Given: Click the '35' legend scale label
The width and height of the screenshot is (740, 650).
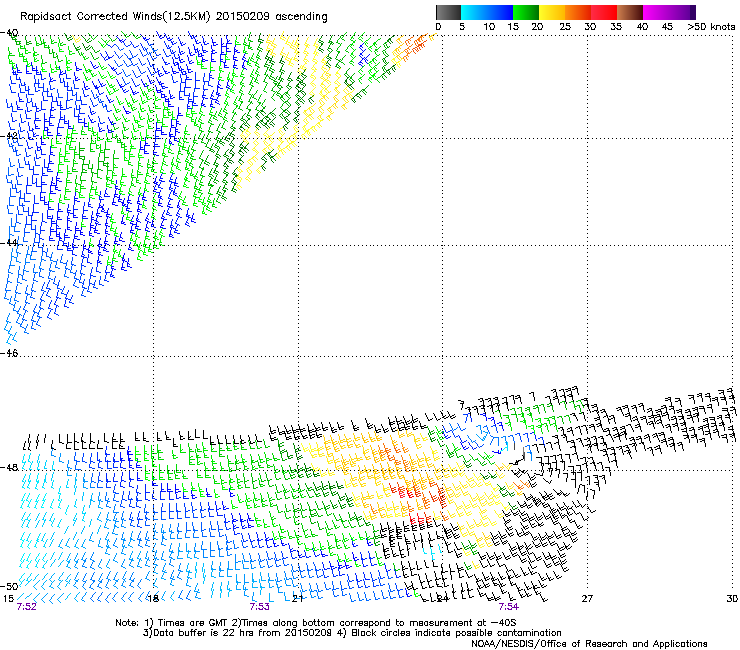Looking at the screenshot, I should (616, 27).
